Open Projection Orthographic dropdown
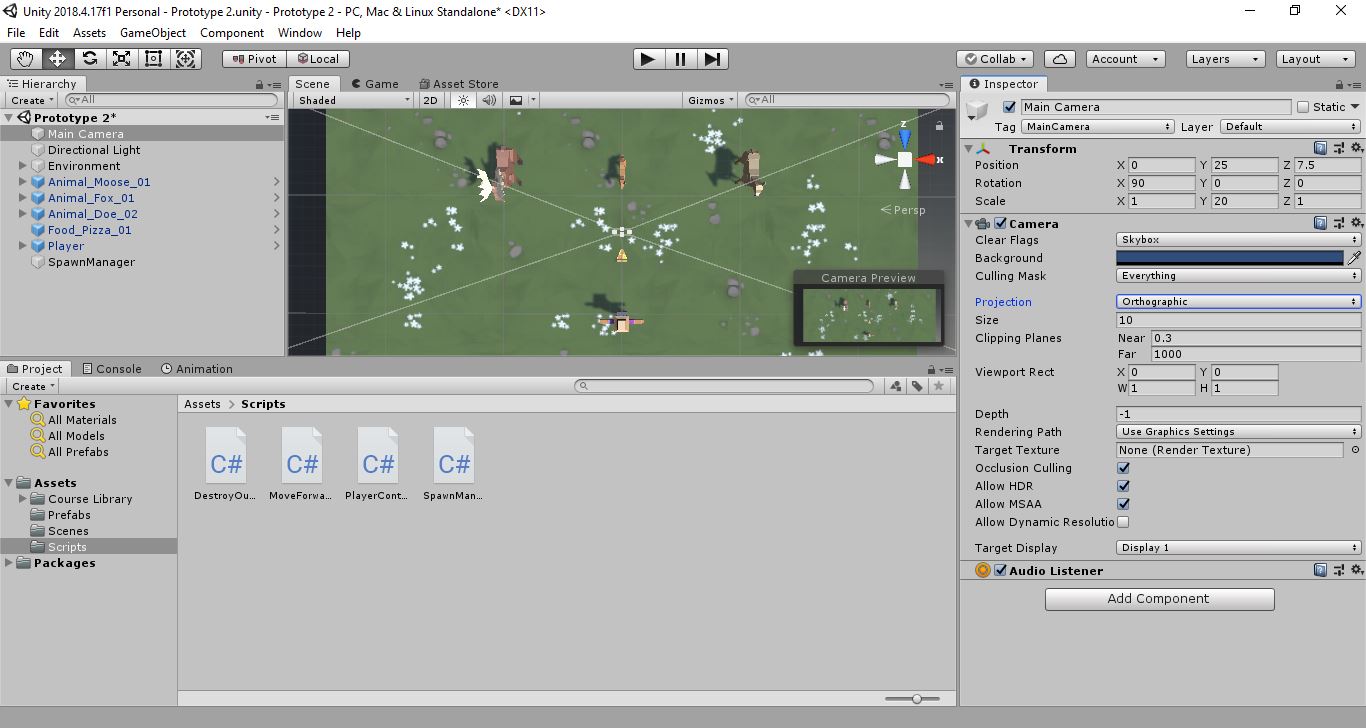The height and width of the screenshot is (728, 1366). coord(1238,302)
